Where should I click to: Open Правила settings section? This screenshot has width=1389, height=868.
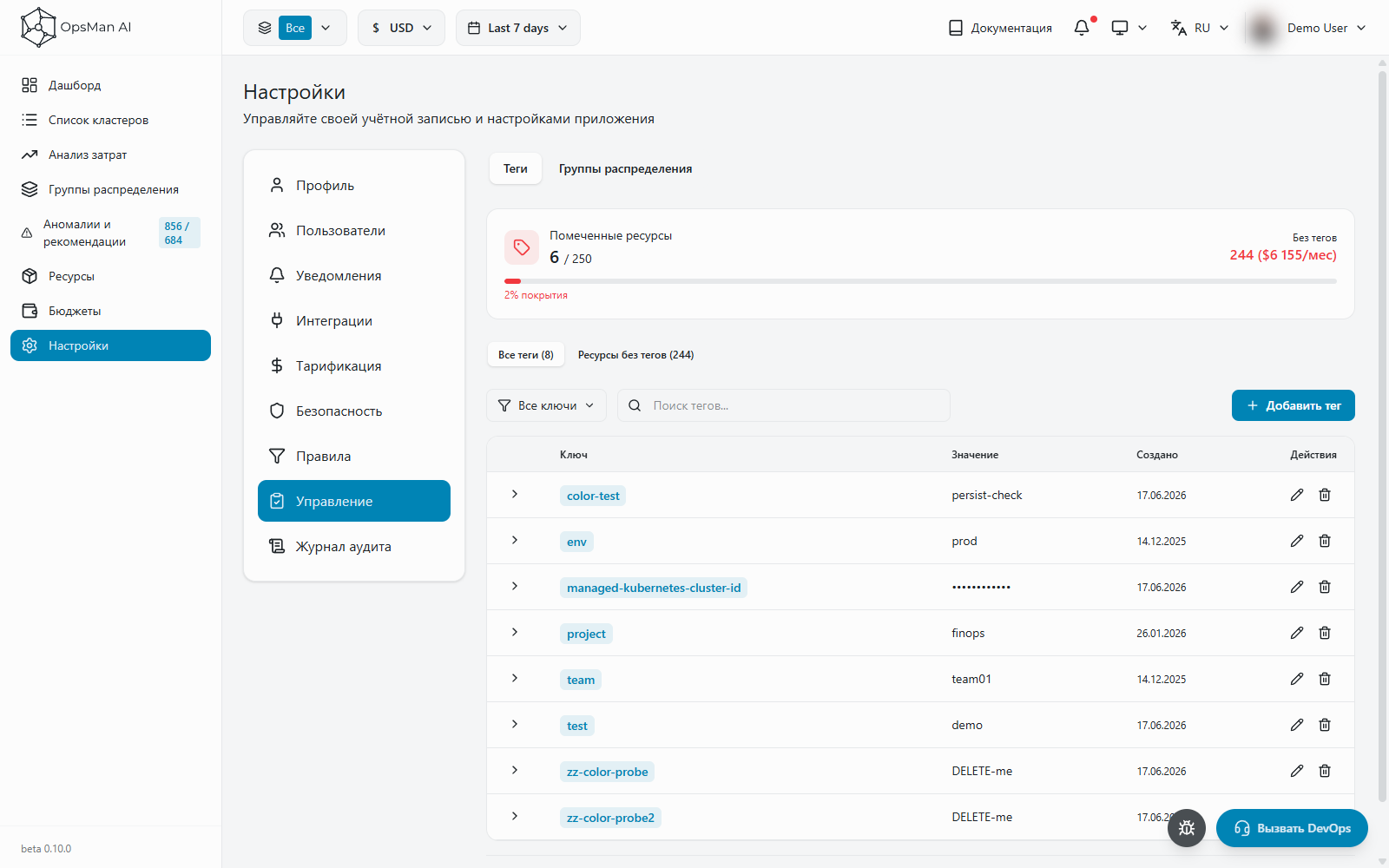[x=354, y=456]
